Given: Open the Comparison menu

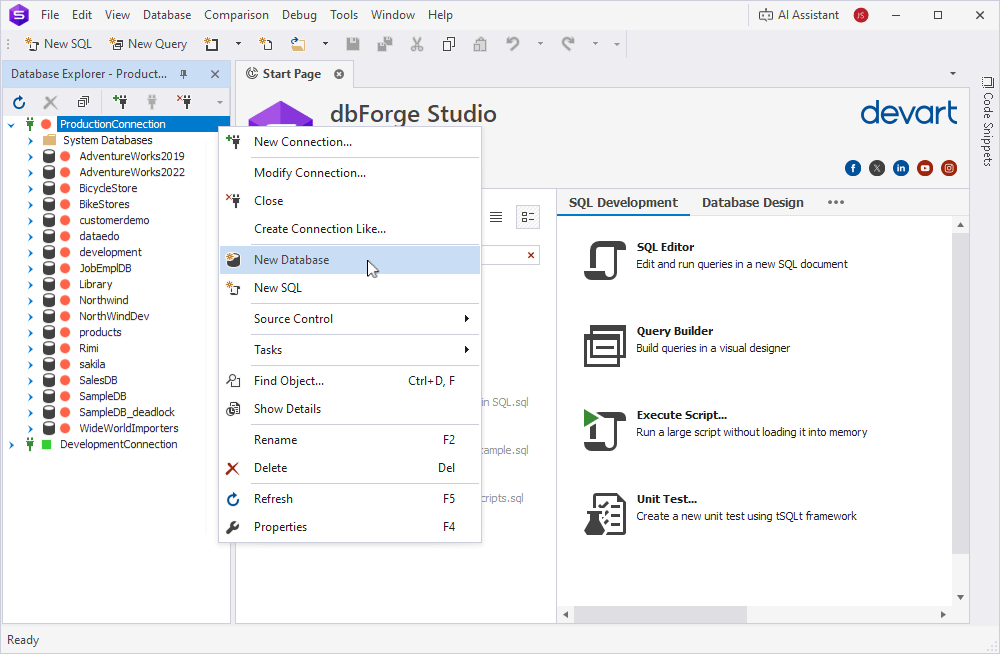Looking at the screenshot, I should tap(236, 15).
